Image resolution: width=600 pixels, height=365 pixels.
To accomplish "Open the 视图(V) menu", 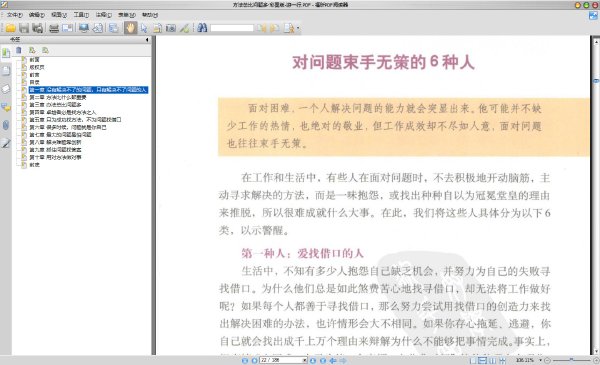I will tap(59, 15).
